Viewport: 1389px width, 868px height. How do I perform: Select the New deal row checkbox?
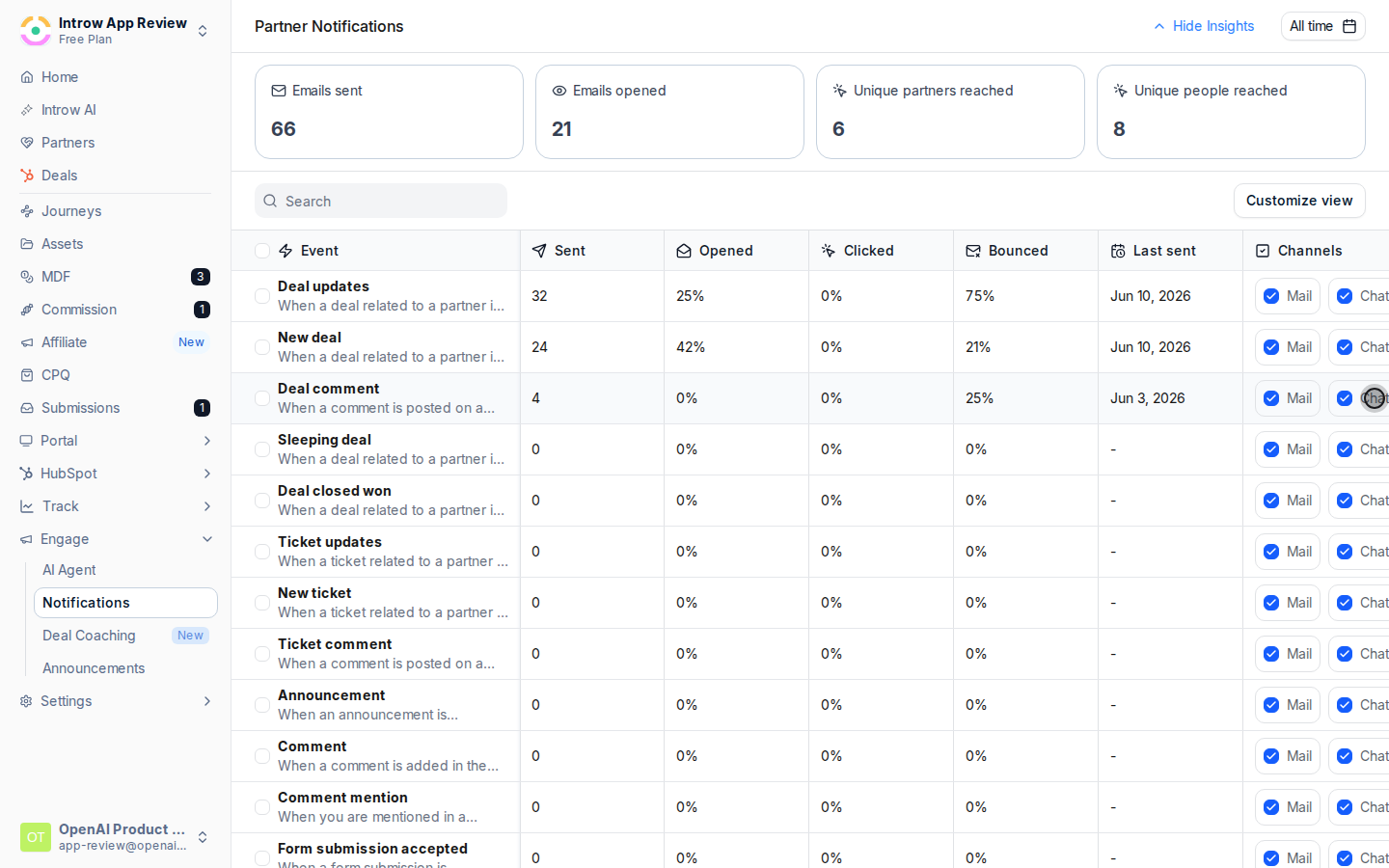click(x=262, y=347)
